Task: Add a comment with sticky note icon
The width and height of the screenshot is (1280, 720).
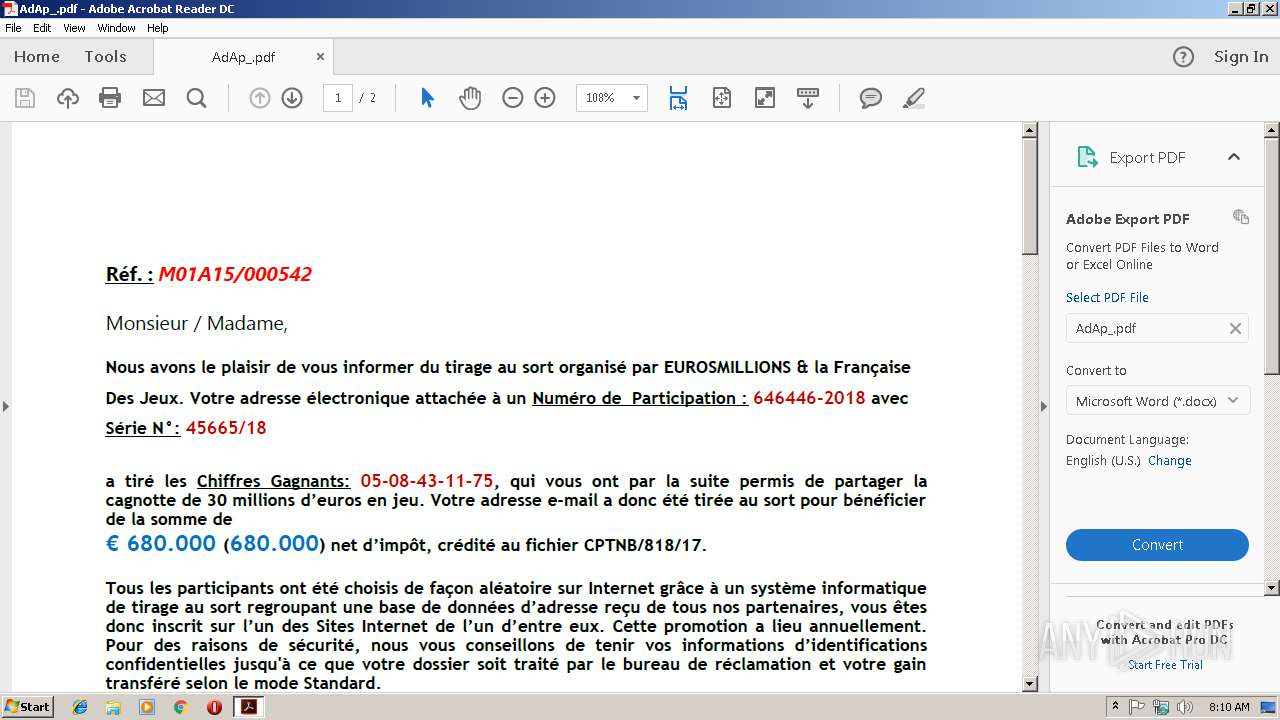Action: pyautogui.click(x=871, y=98)
